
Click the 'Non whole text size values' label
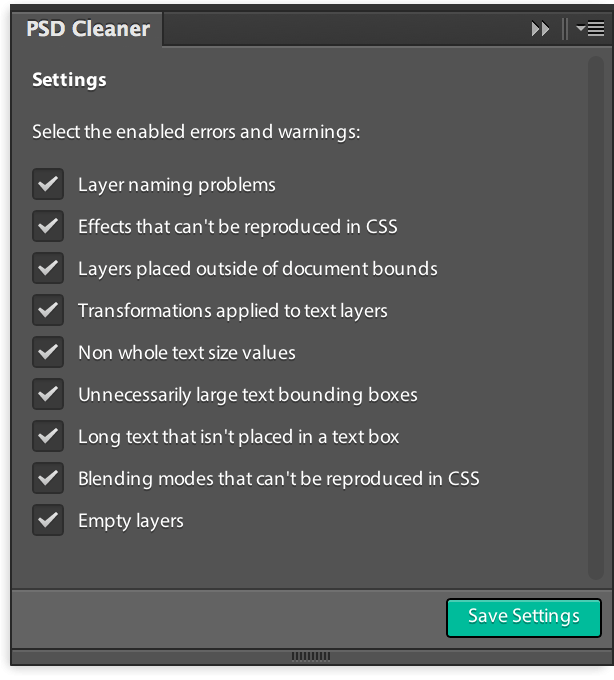[187, 353]
